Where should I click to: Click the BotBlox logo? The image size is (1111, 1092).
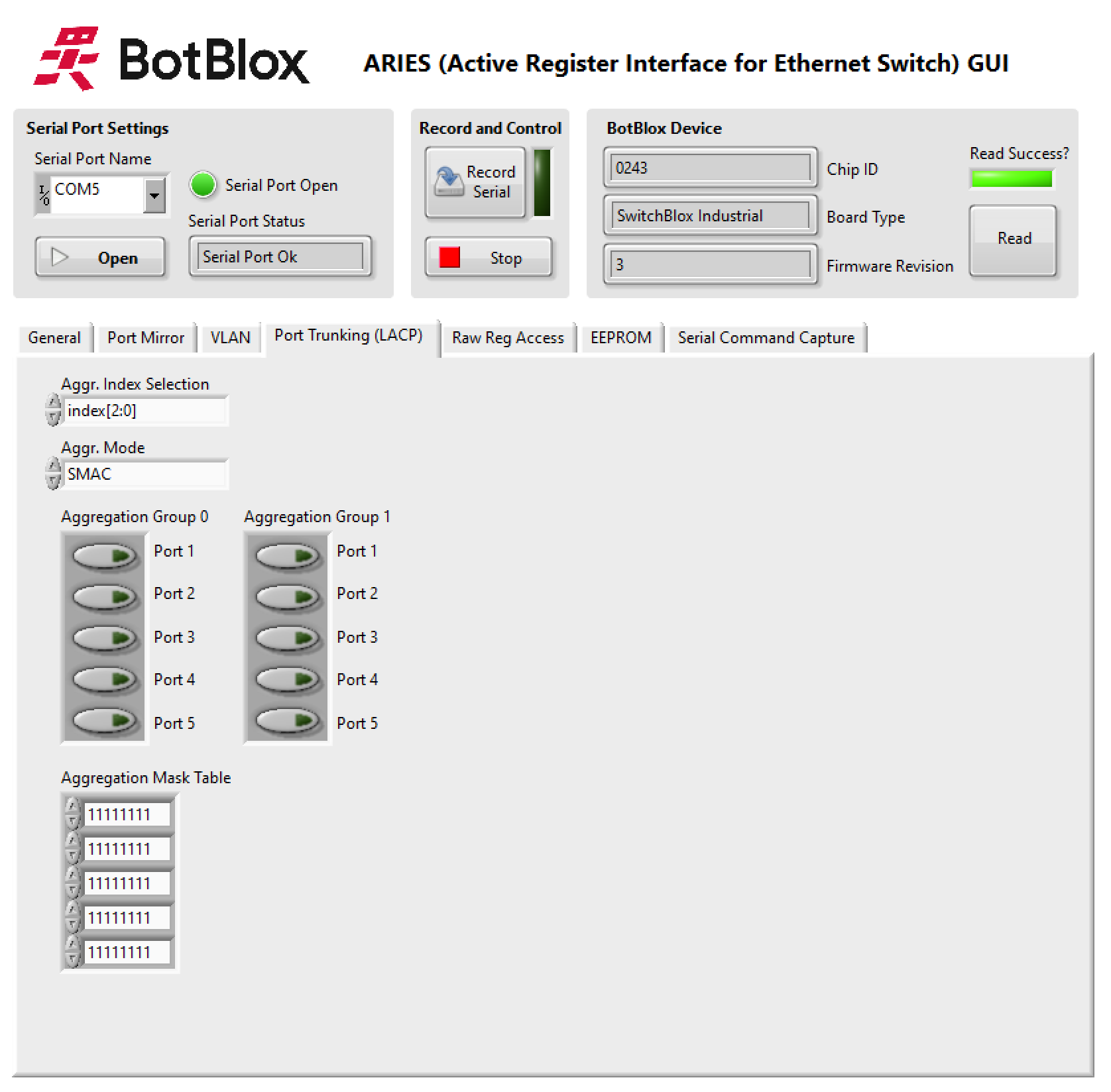(x=171, y=60)
